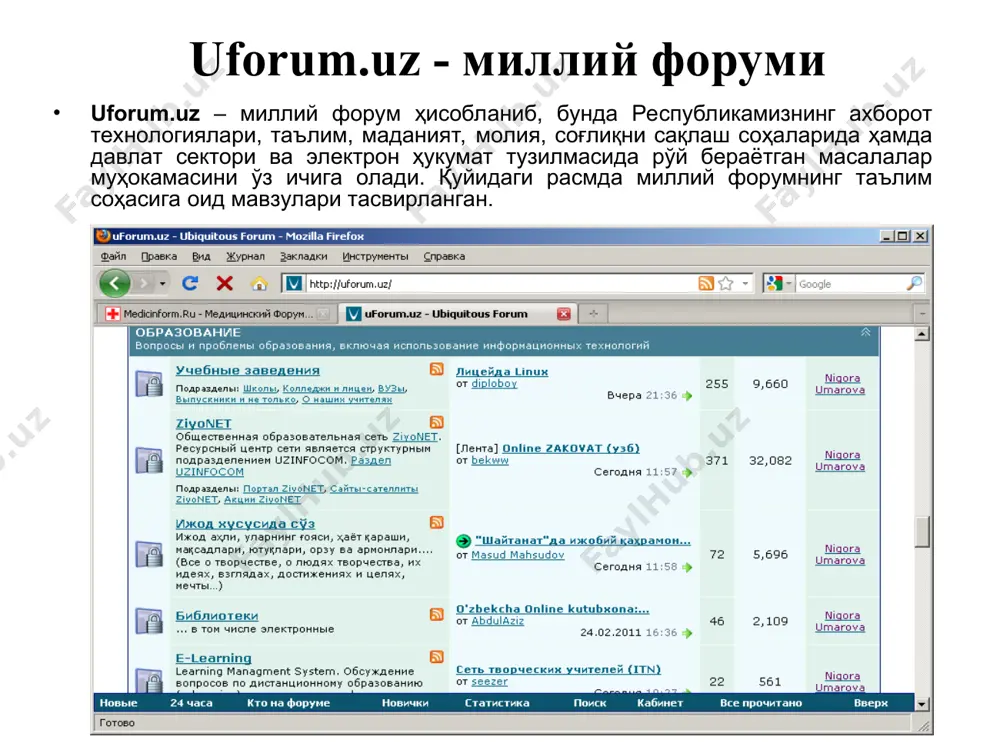
Task: Open the Школы subsection link
Action: point(260,388)
